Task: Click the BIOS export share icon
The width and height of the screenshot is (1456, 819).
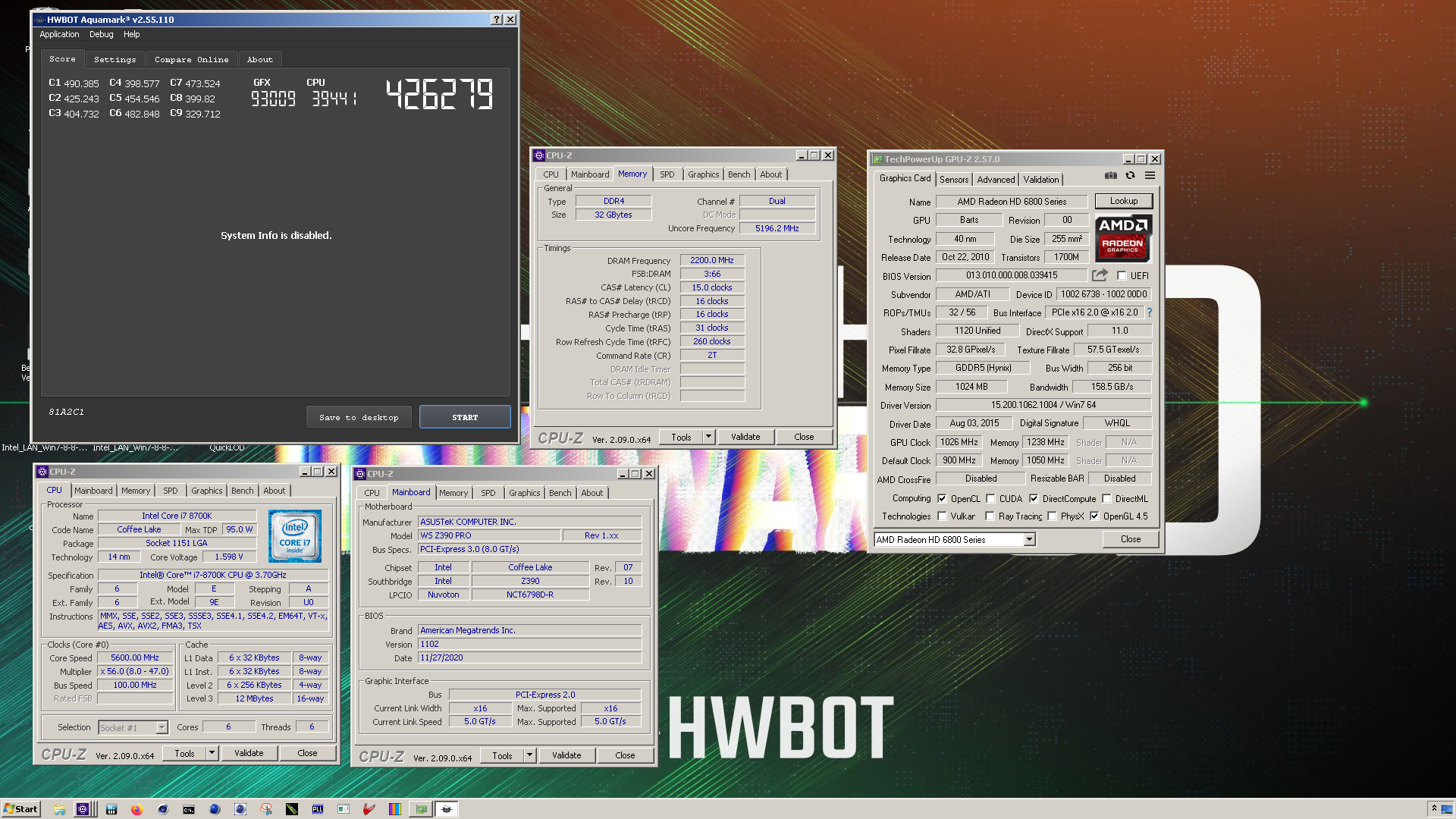Action: 1100,275
